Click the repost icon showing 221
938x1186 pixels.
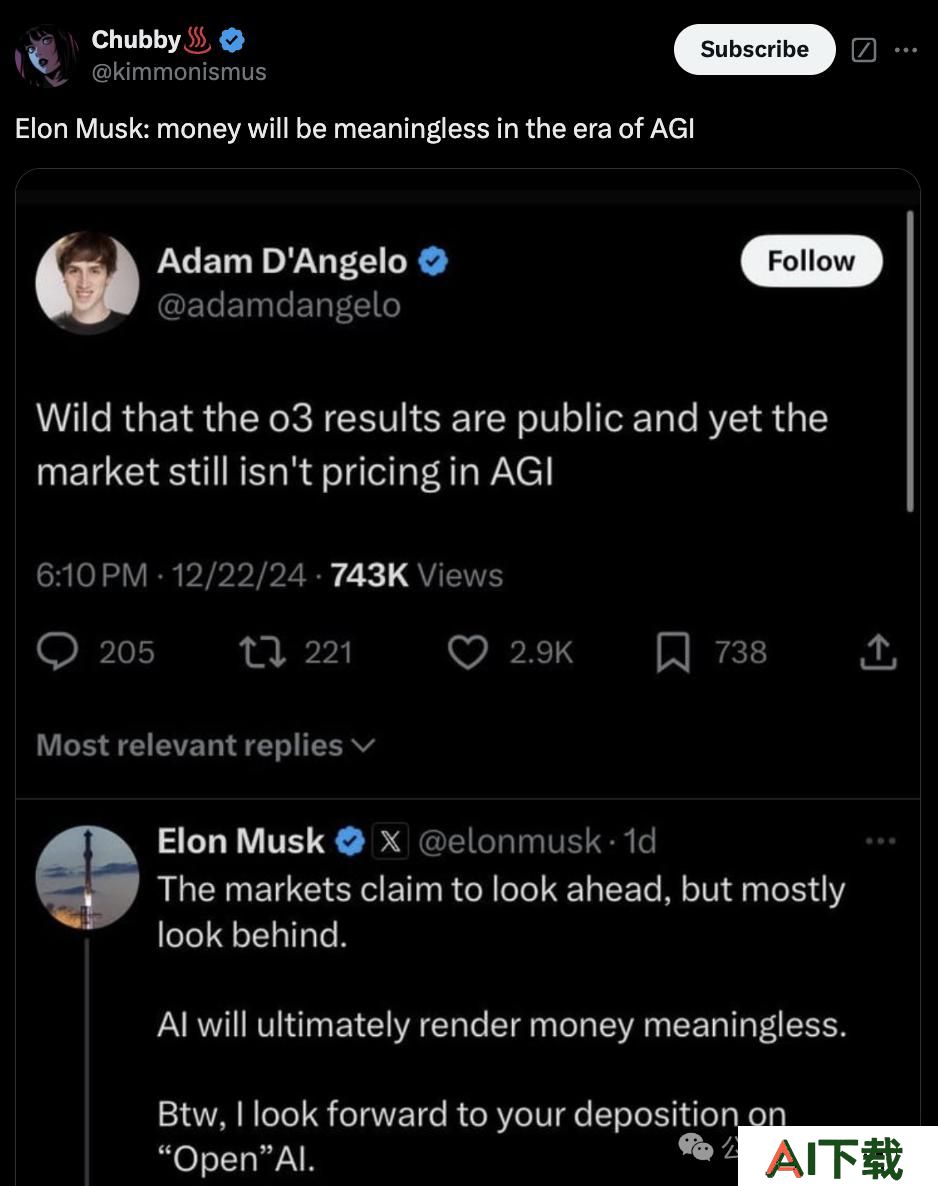coord(262,652)
